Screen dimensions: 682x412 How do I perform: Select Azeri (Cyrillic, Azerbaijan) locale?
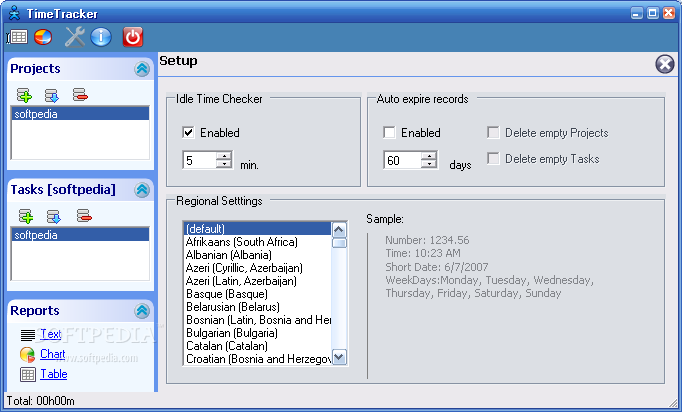257,268
